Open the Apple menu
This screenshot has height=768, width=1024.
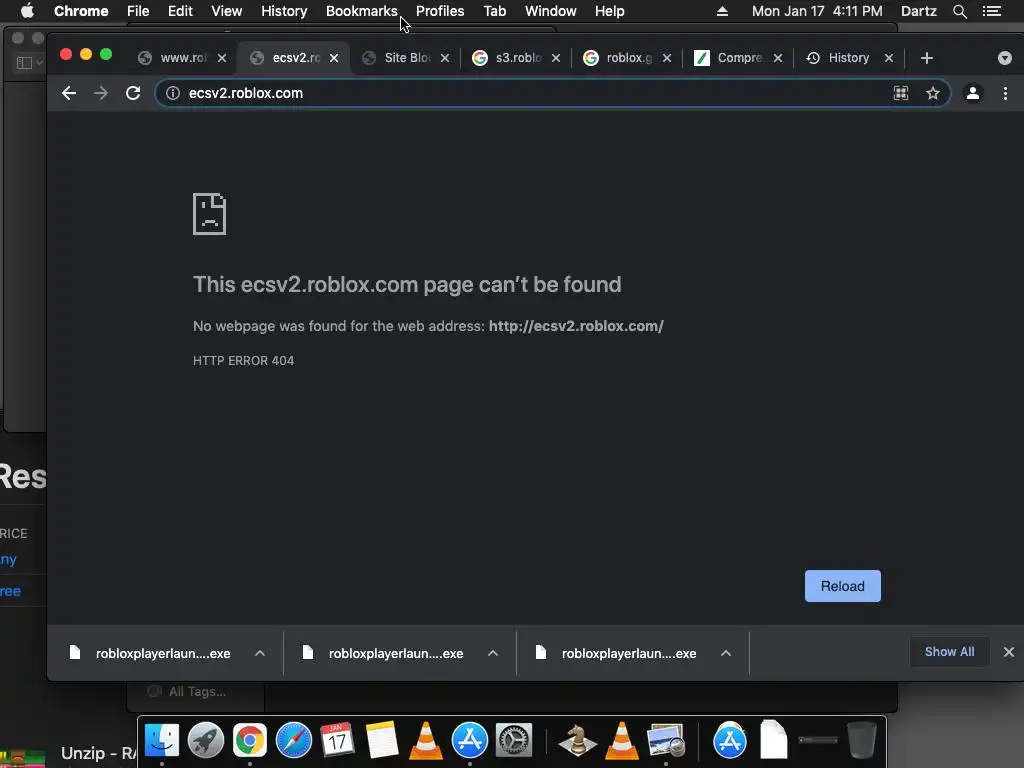click(27, 11)
